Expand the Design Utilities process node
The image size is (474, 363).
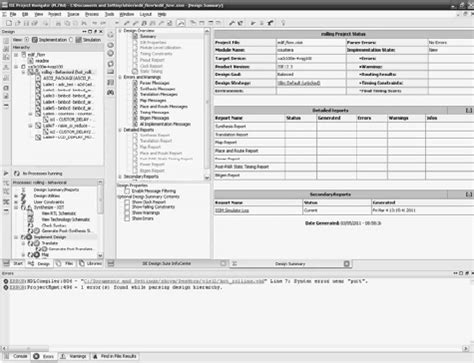tap(16, 196)
